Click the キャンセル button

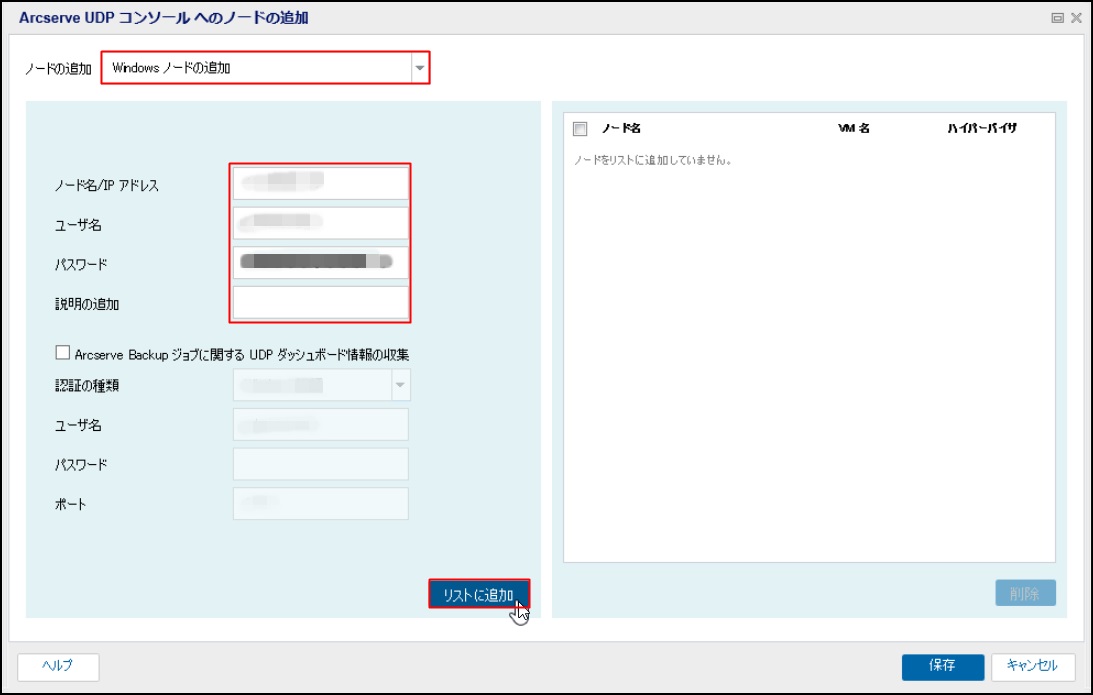coord(1033,666)
